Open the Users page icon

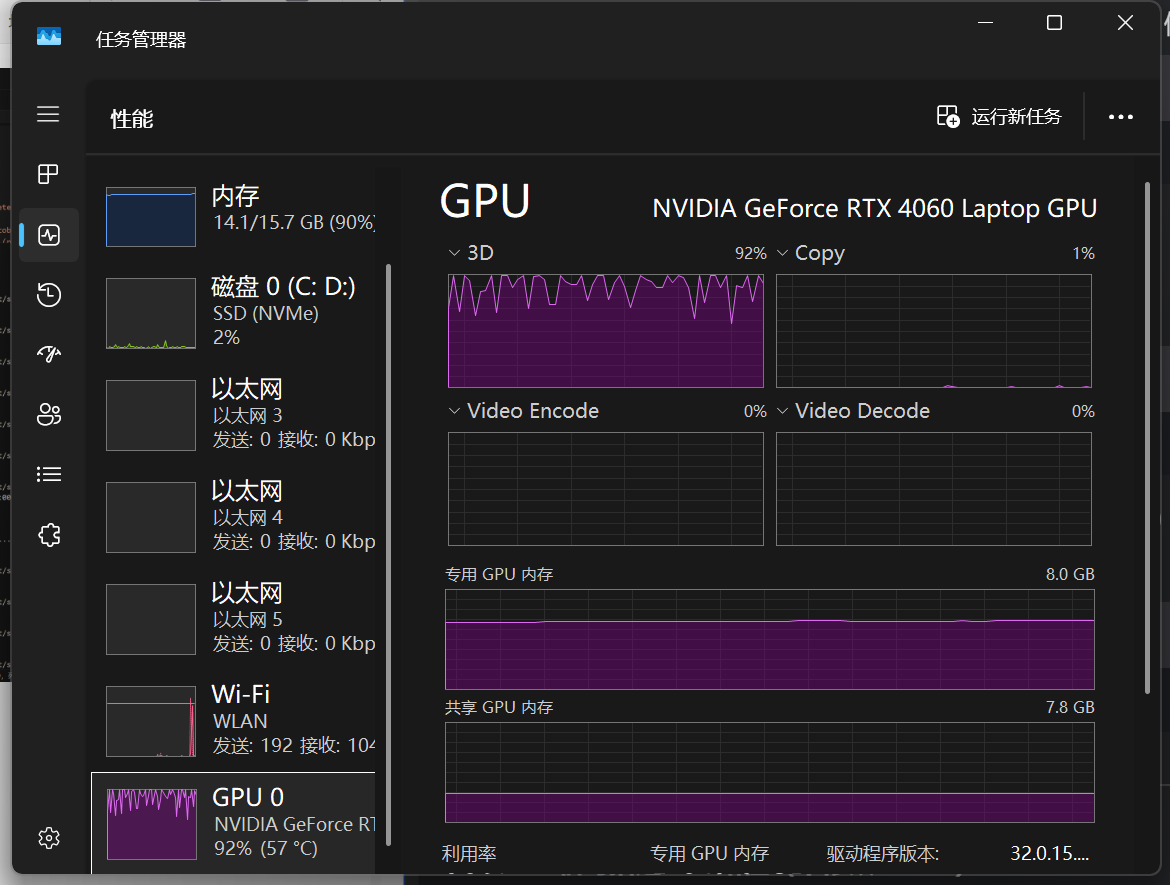pos(49,414)
